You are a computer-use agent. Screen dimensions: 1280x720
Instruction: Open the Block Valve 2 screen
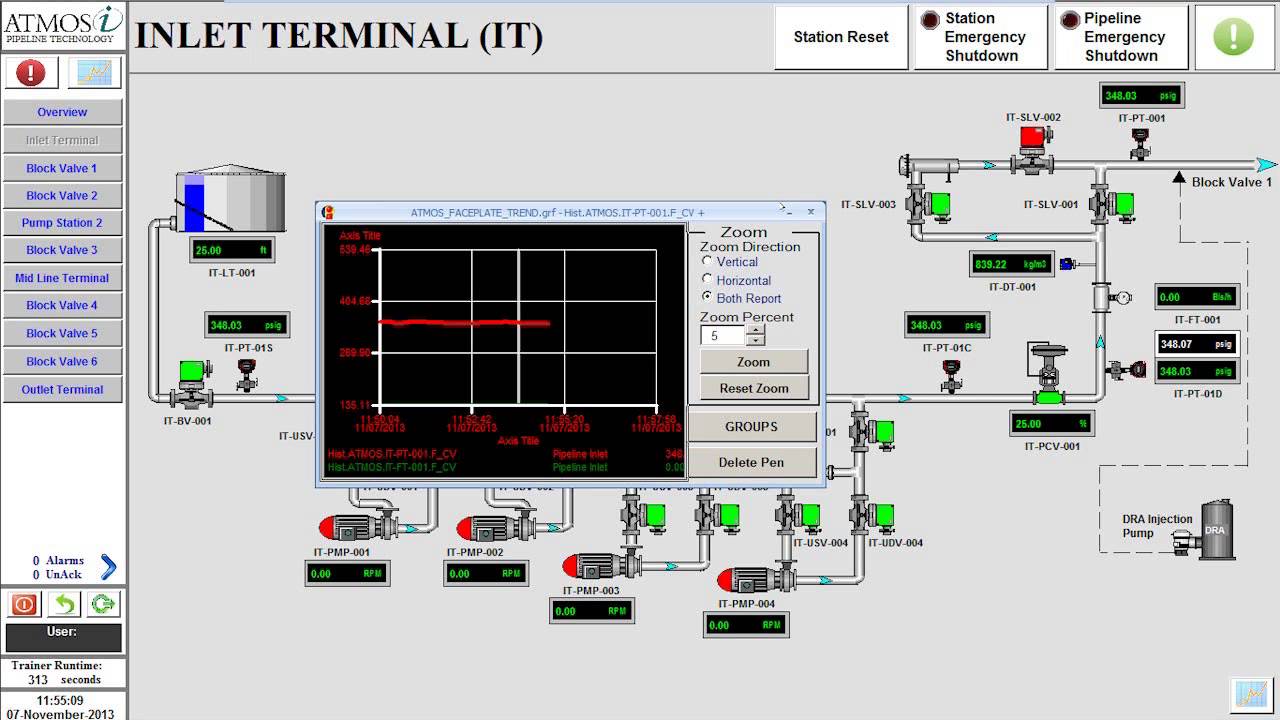click(x=63, y=195)
